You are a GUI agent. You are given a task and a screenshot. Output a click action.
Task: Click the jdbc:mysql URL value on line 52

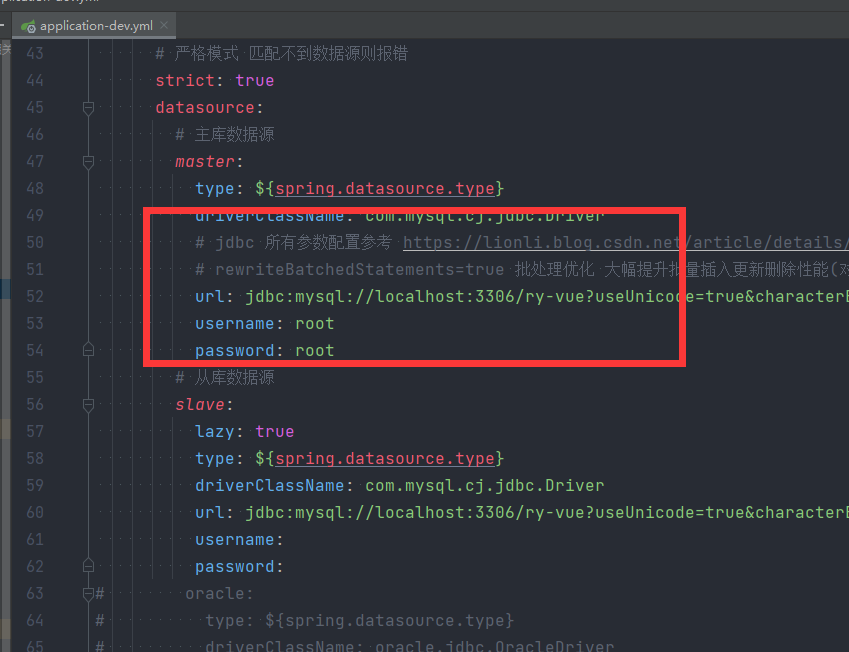click(547, 297)
